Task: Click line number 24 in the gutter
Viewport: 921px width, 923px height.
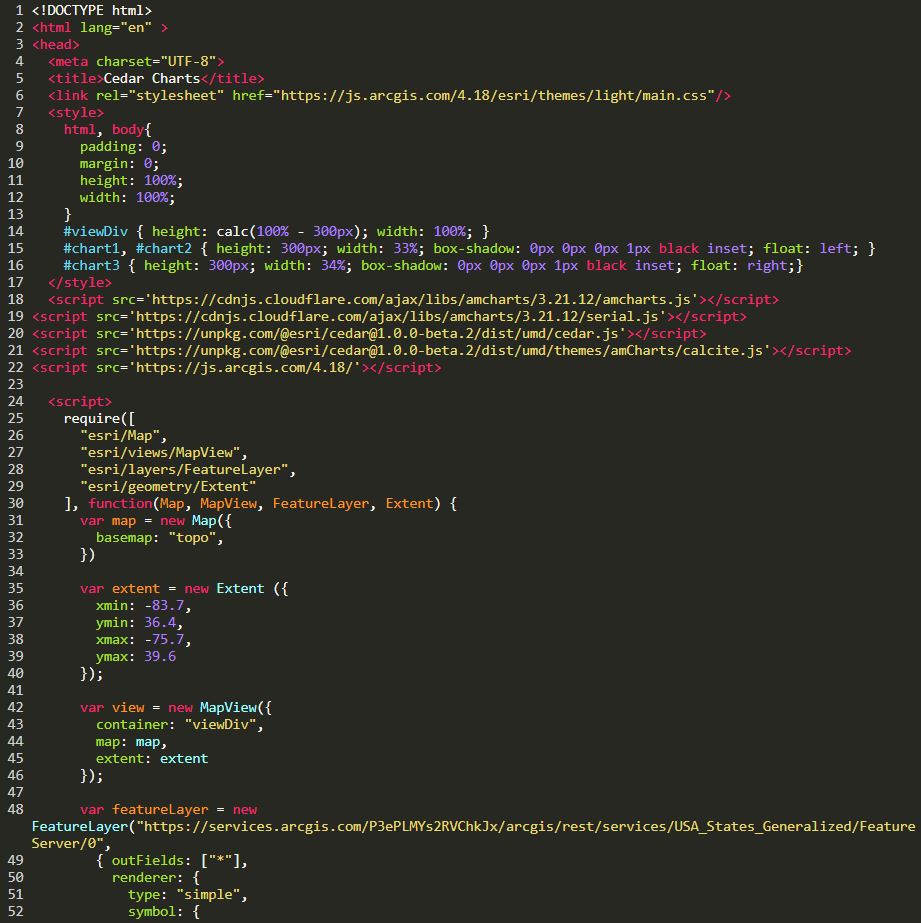Action: pos(15,402)
